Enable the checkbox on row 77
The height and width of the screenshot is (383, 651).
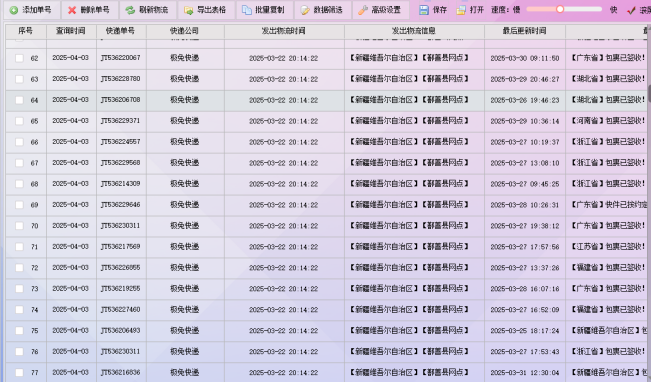19,373
